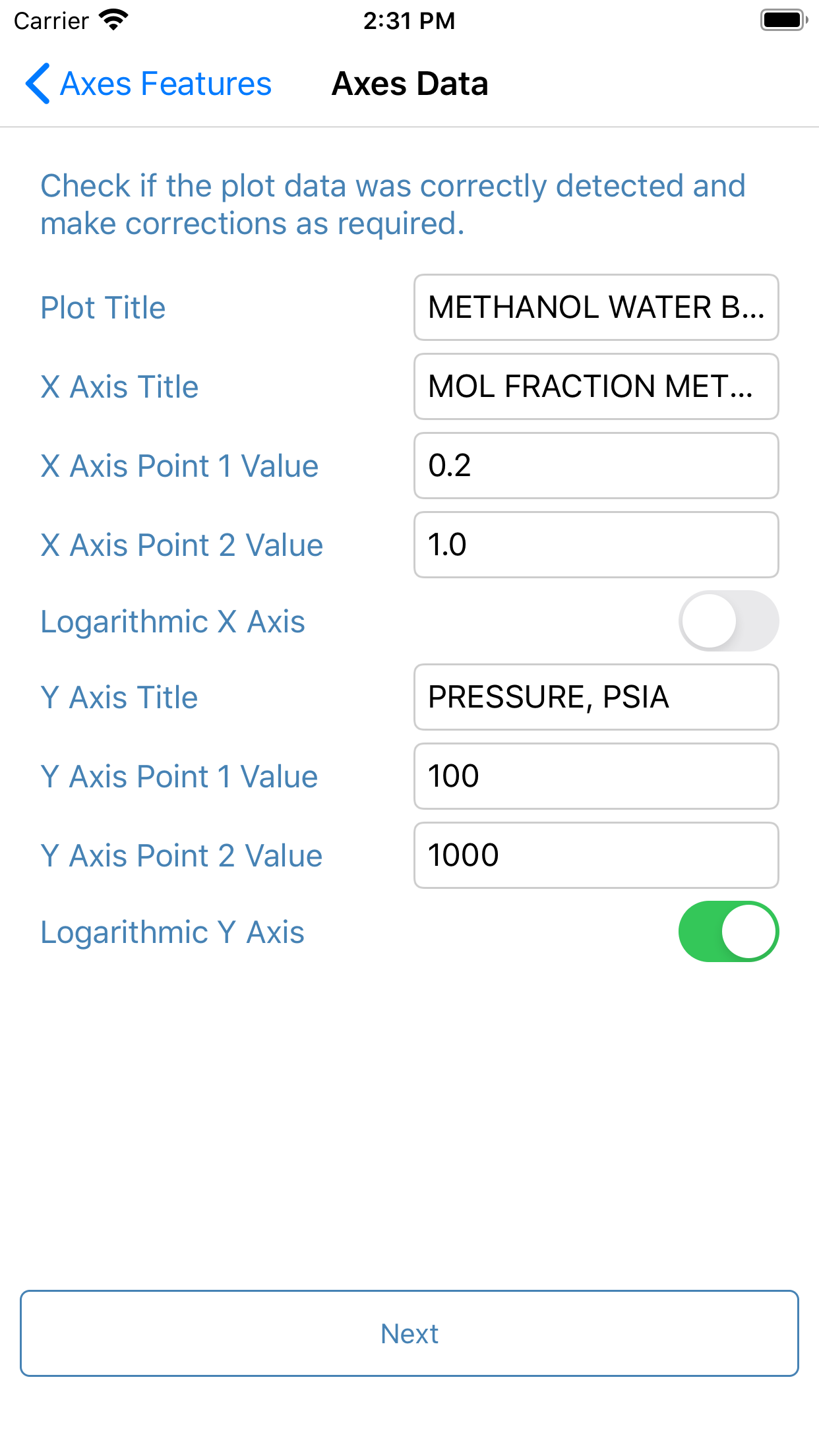Tap the Wi-Fi icon in status bar

coord(113,20)
